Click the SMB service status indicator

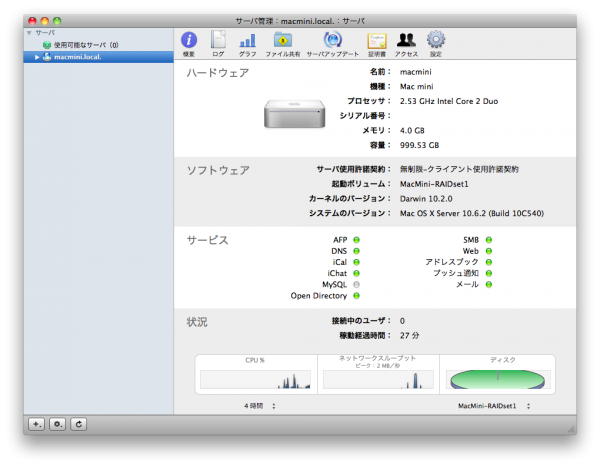point(489,240)
